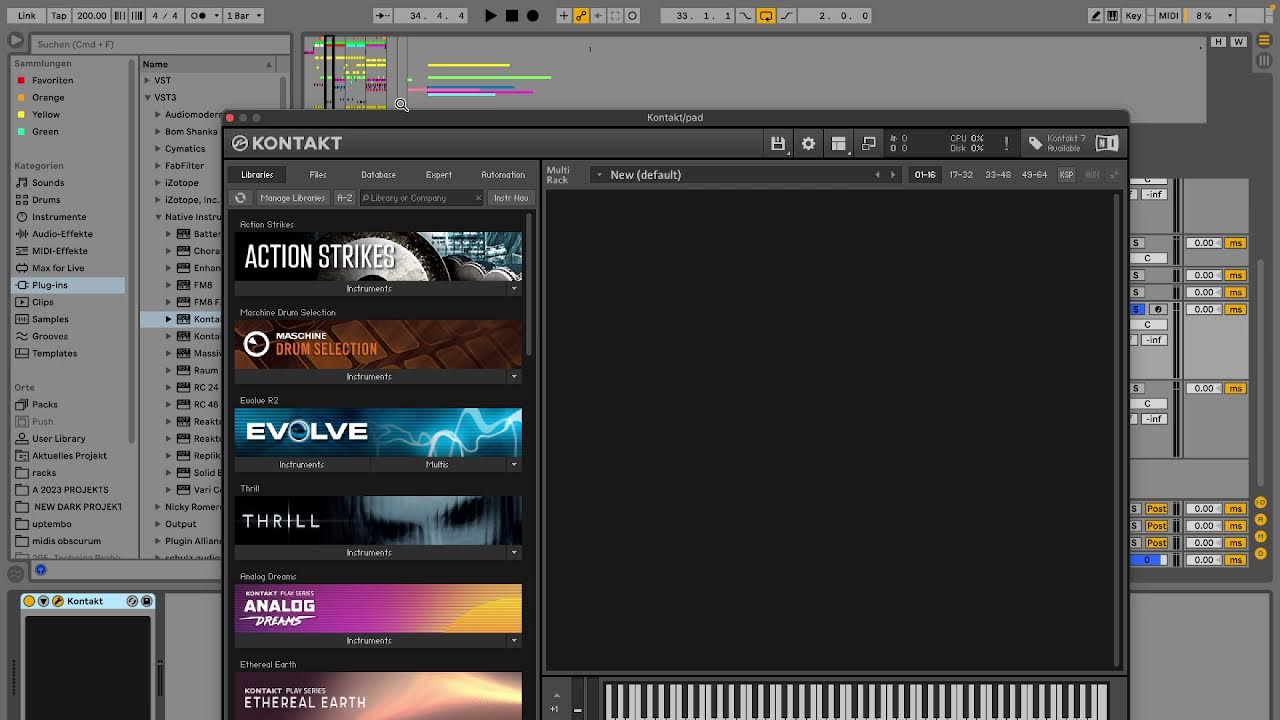
Task: Fold the Kontakt device arrow button
Action: click(x=43, y=601)
